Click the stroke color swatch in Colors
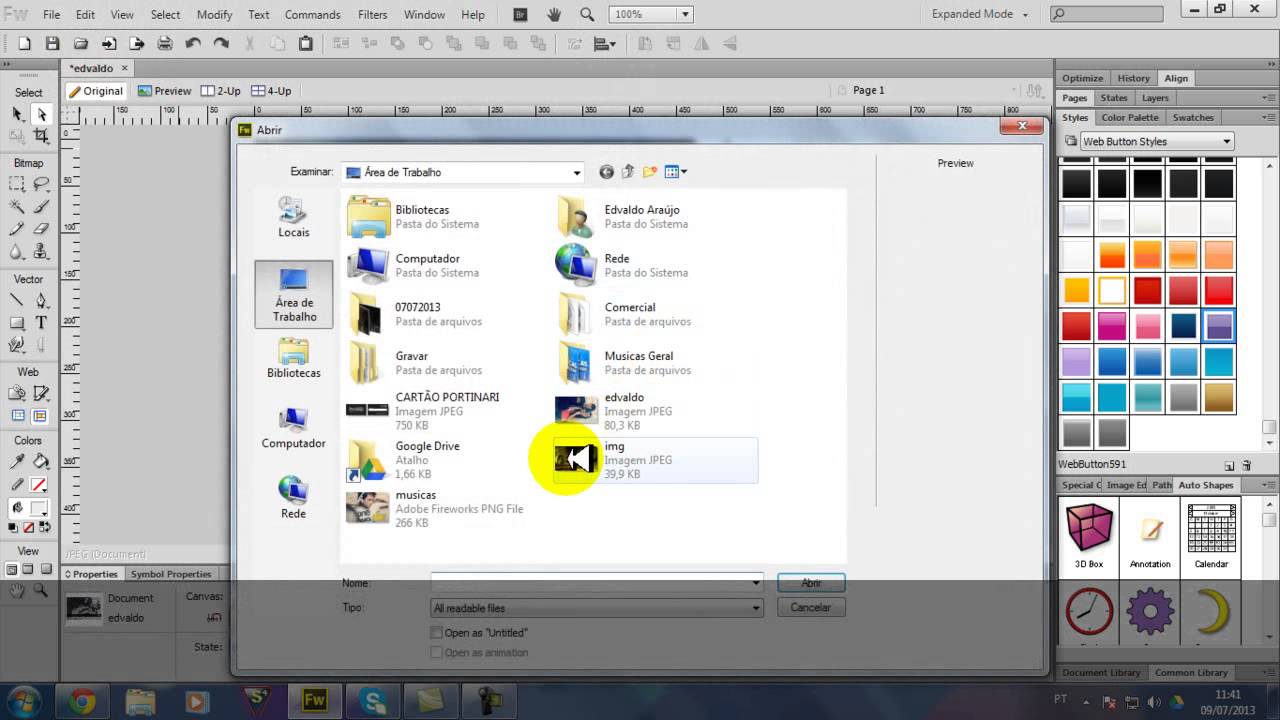This screenshot has height=720, width=1280. point(39,484)
